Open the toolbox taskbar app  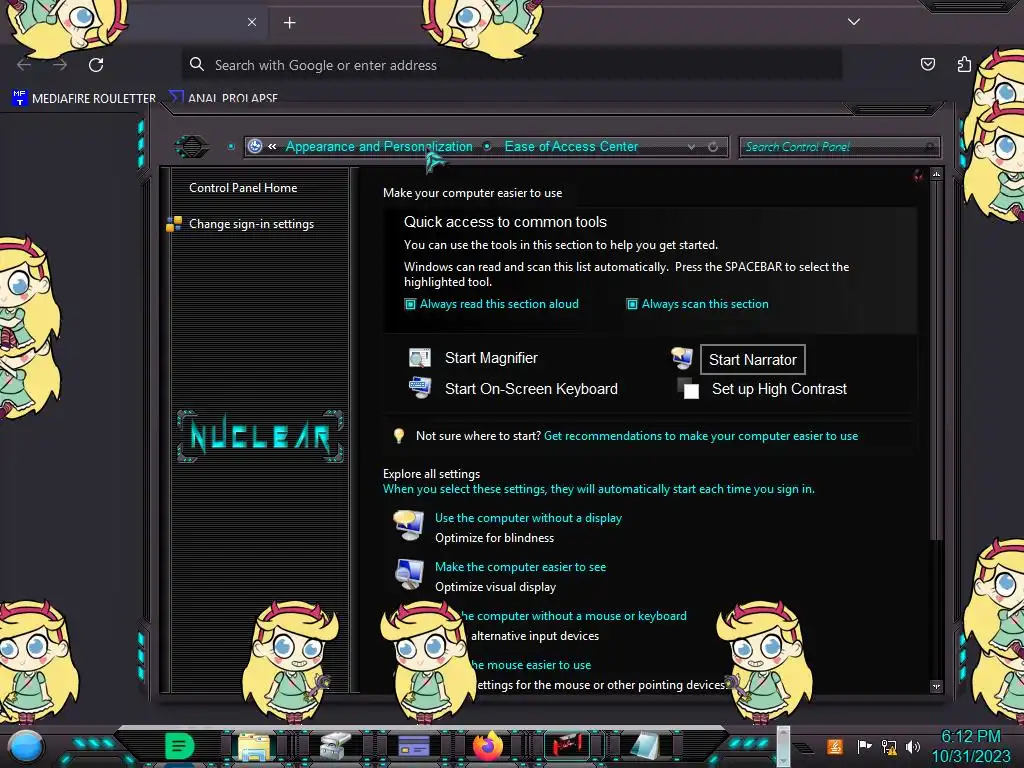335,746
